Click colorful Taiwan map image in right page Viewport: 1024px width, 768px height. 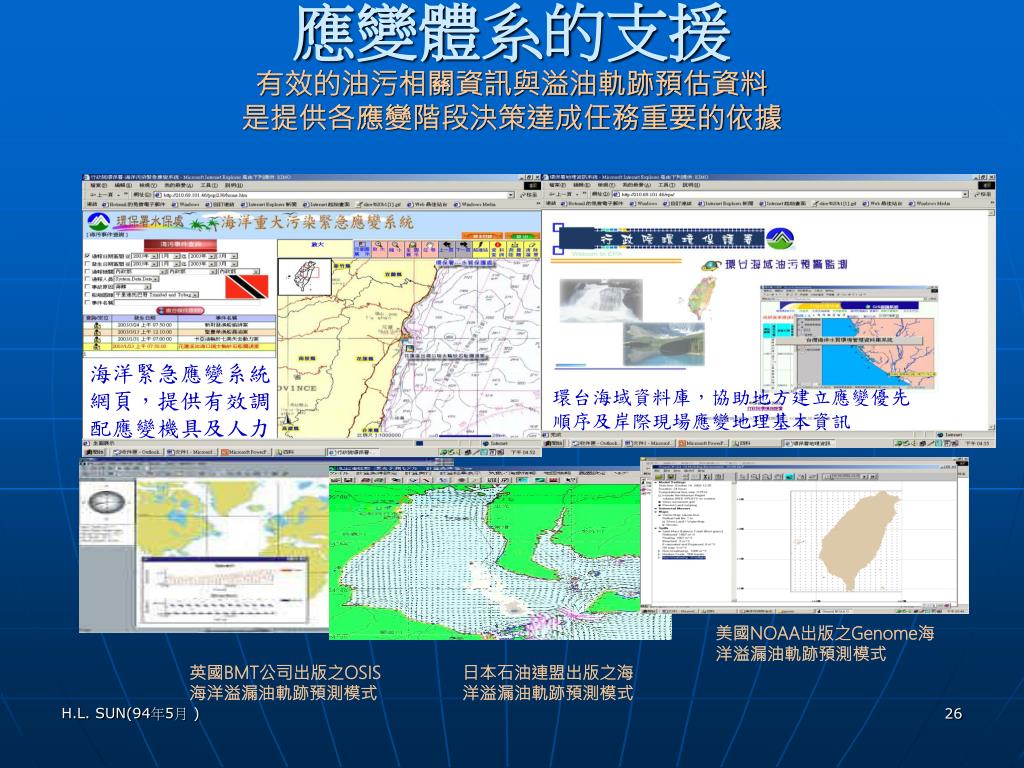coord(703,297)
